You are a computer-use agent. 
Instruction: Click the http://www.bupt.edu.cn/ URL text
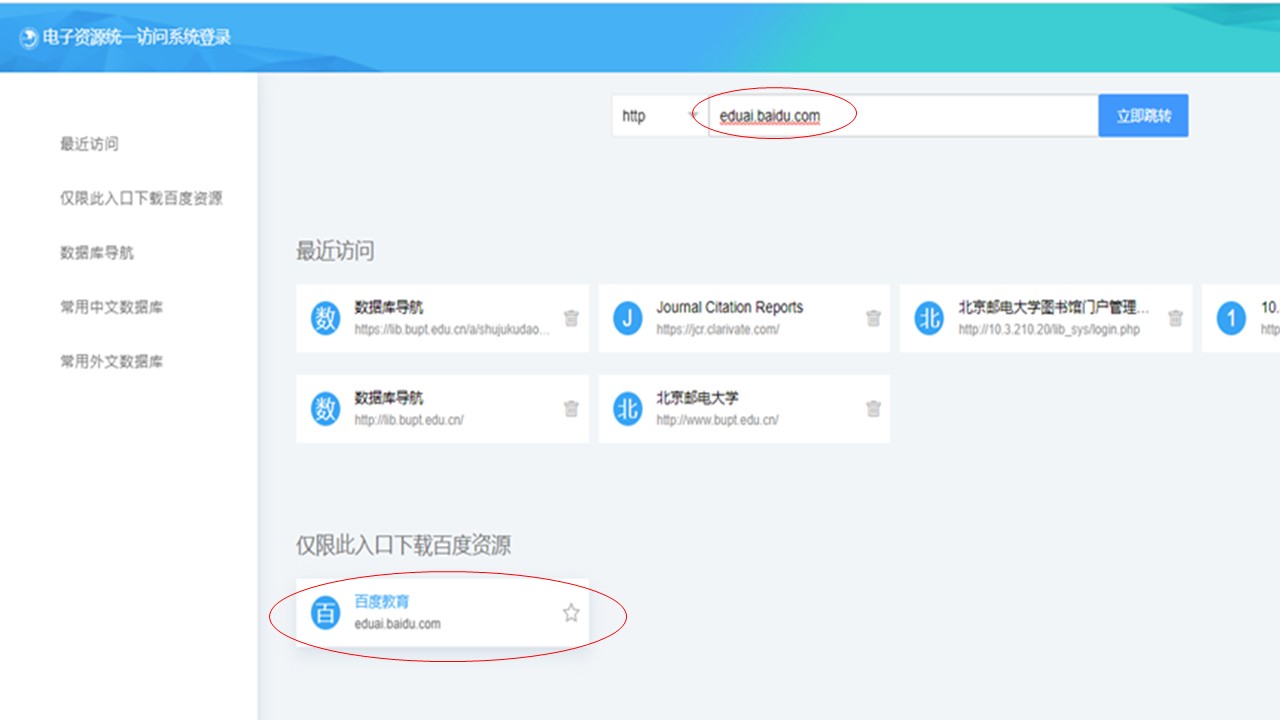click(717, 420)
